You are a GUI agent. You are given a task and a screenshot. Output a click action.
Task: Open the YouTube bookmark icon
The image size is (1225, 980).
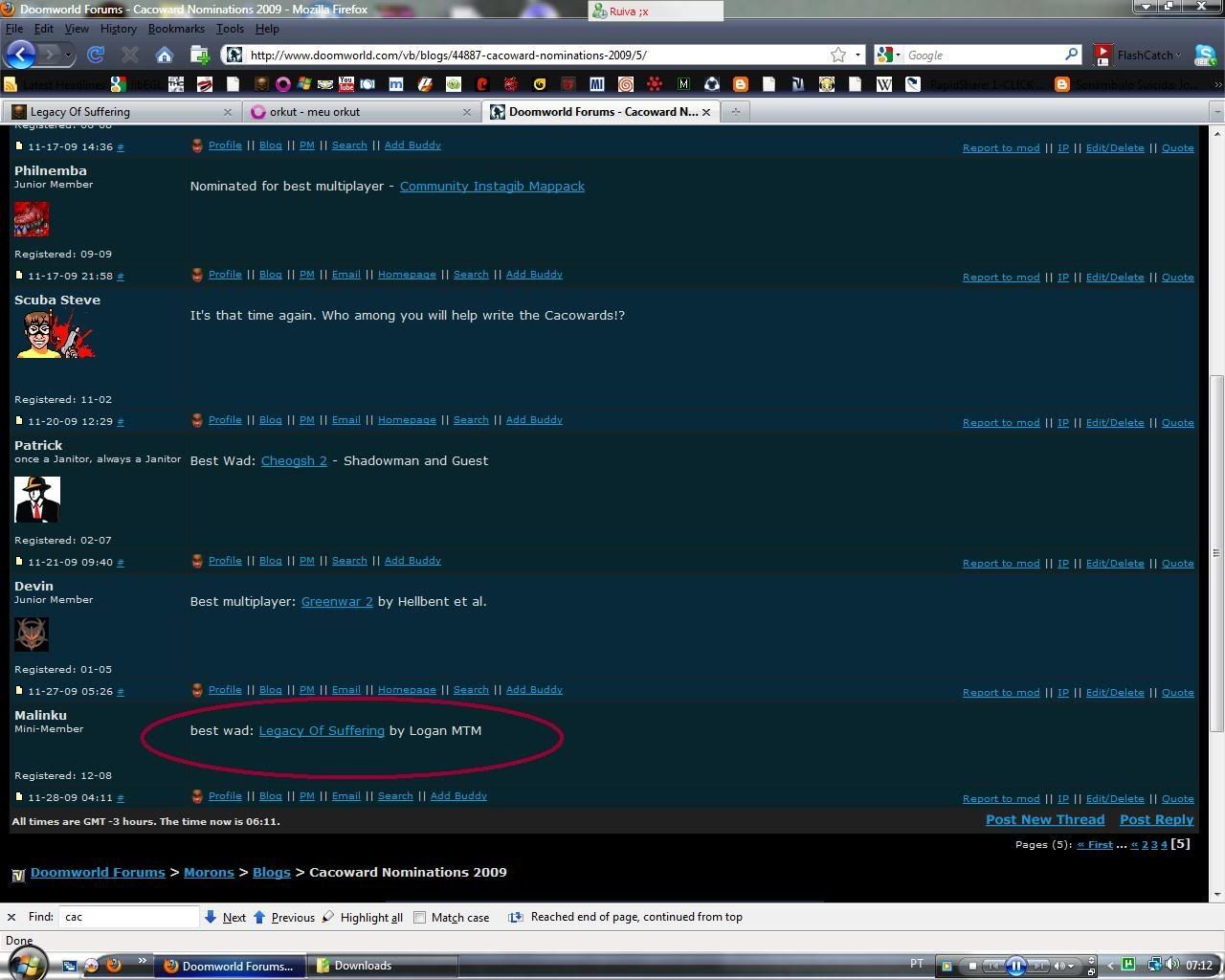(345, 84)
